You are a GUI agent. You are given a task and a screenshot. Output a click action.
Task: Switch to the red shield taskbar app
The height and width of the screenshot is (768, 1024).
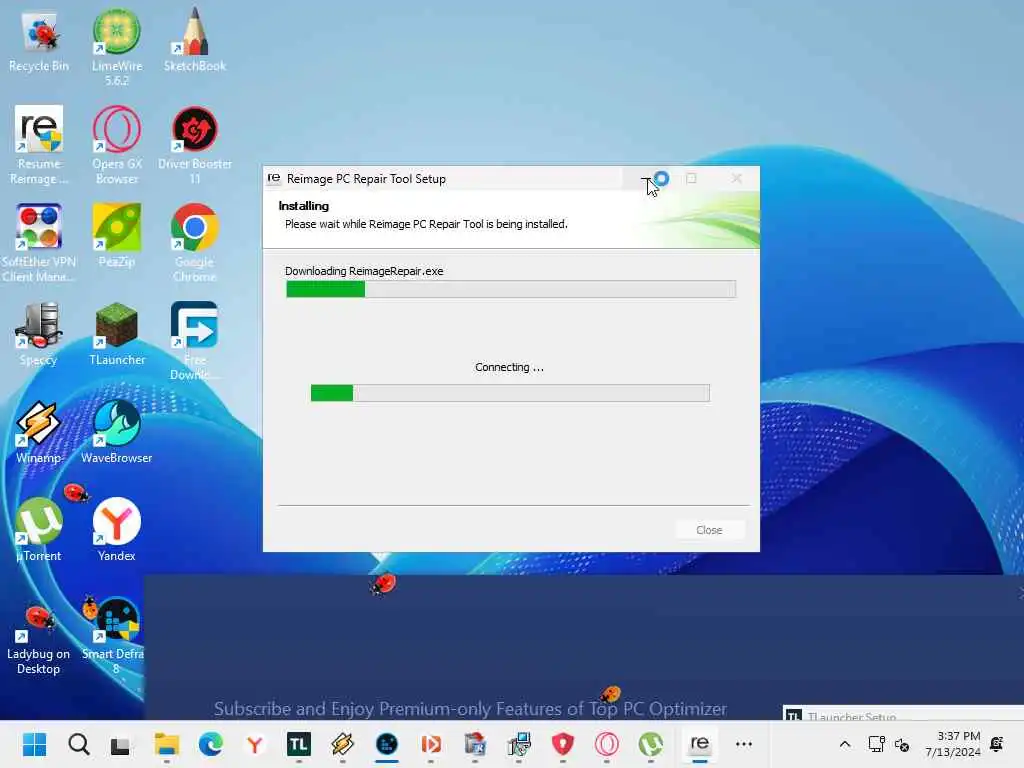pos(563,744)
